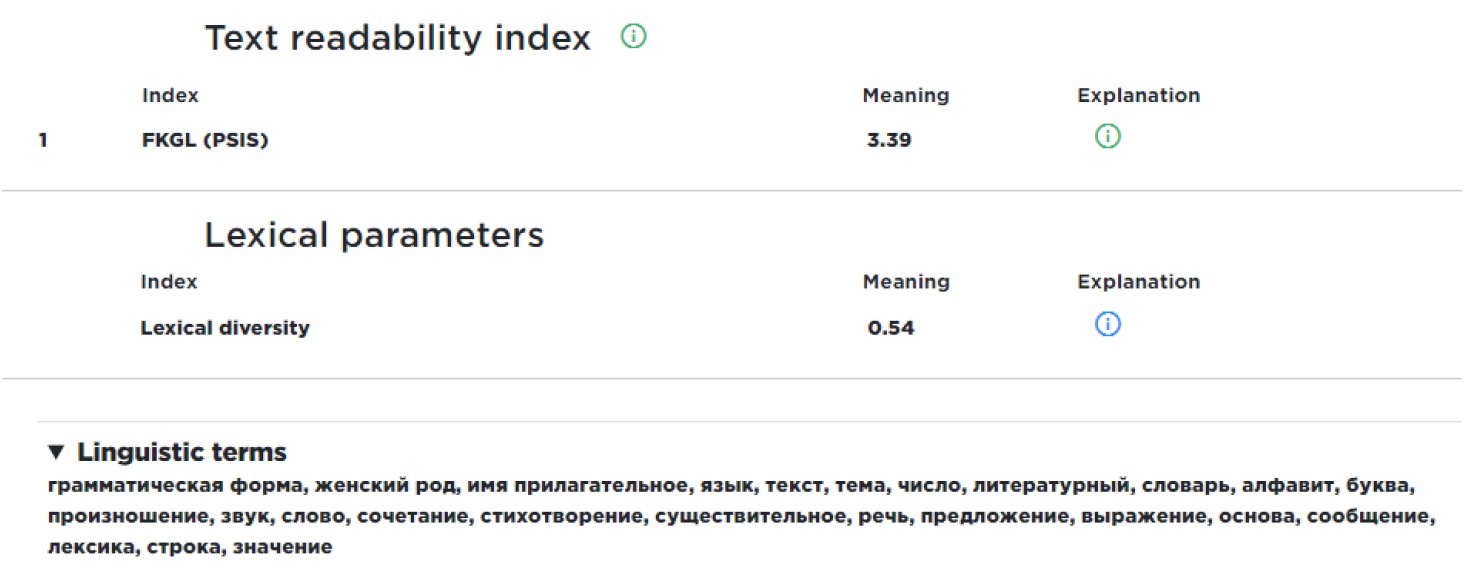The height and width of the screenshot is (574, 1471).
Task: Click Meaning column header under Text readability
Action: pos(905,96)
